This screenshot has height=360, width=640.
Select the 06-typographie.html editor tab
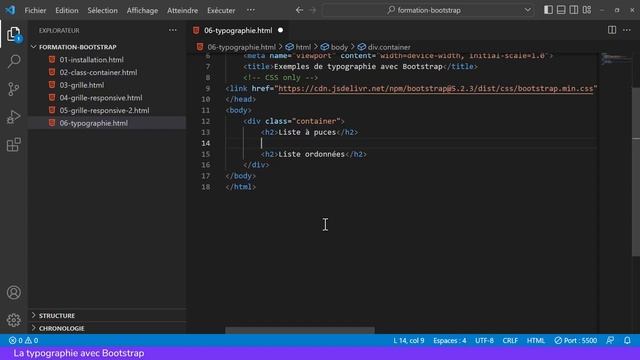pos(239,30)
